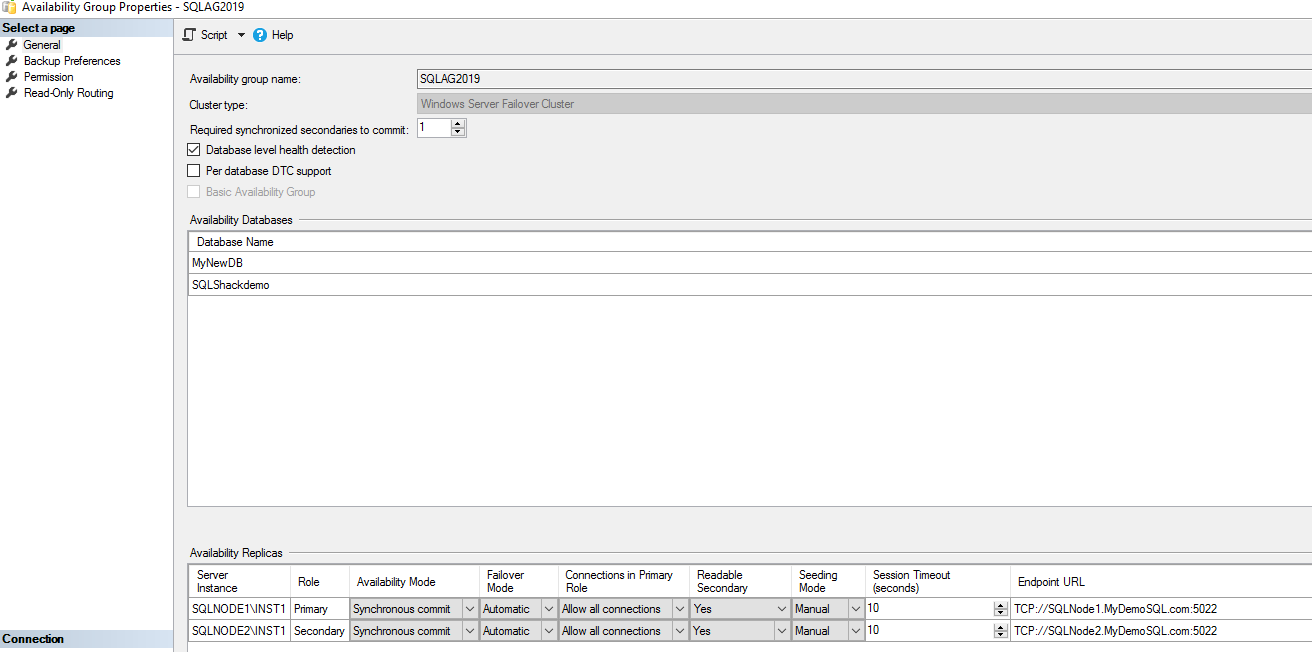Click the Connections in Primary Role header
Screen dimensions: 1312x652
[624, 581]
